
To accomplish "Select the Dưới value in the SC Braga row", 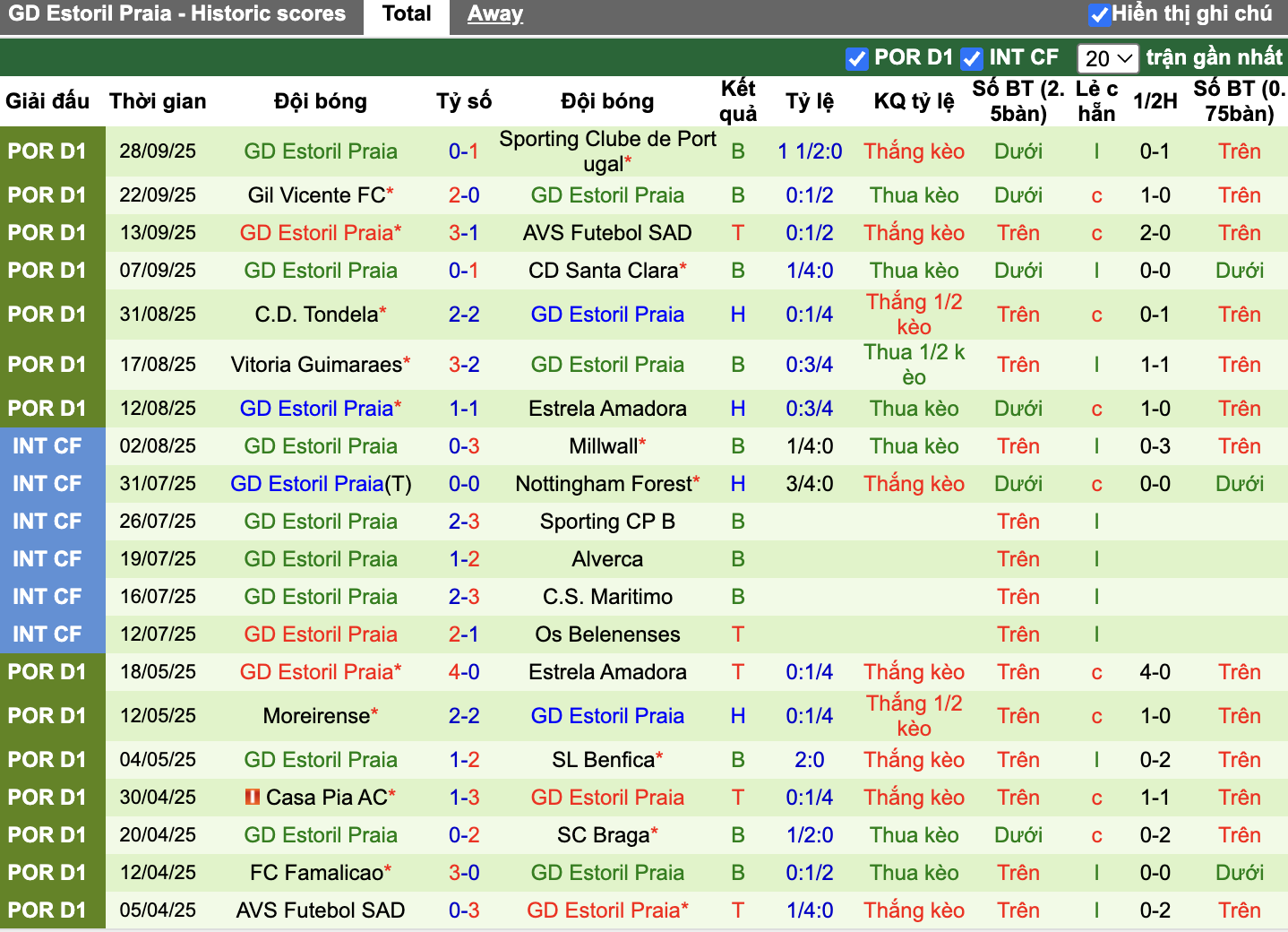I will click(x=1018, y=835).
